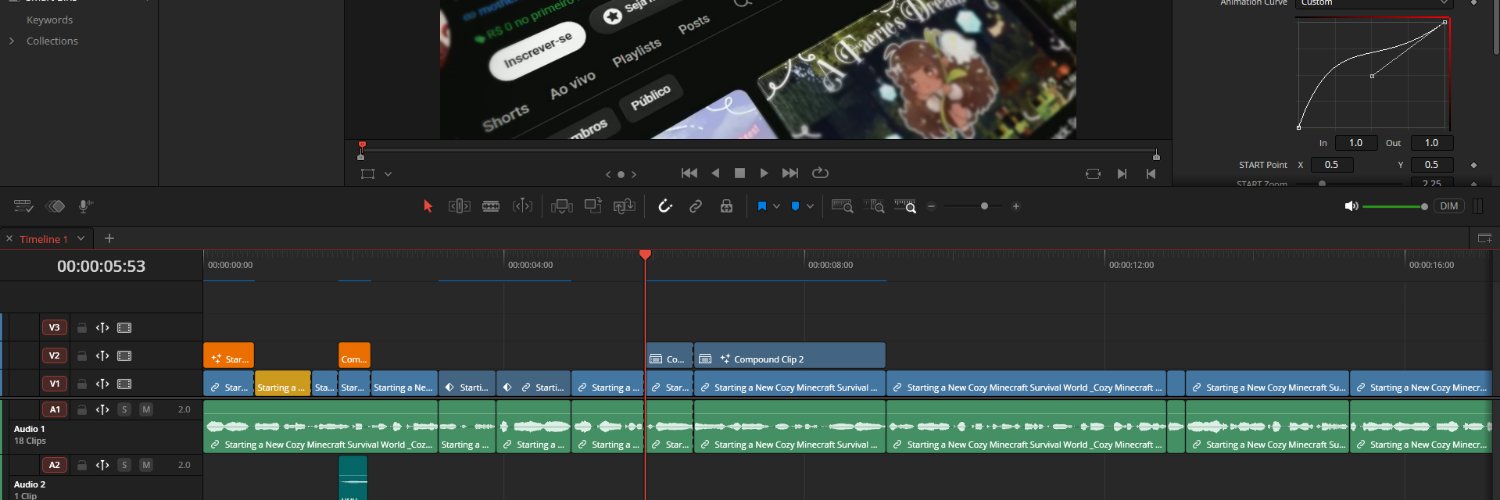The image size is (1500, 500).
Task: Select the Blade Edit Mode tool
Action: 522,206
